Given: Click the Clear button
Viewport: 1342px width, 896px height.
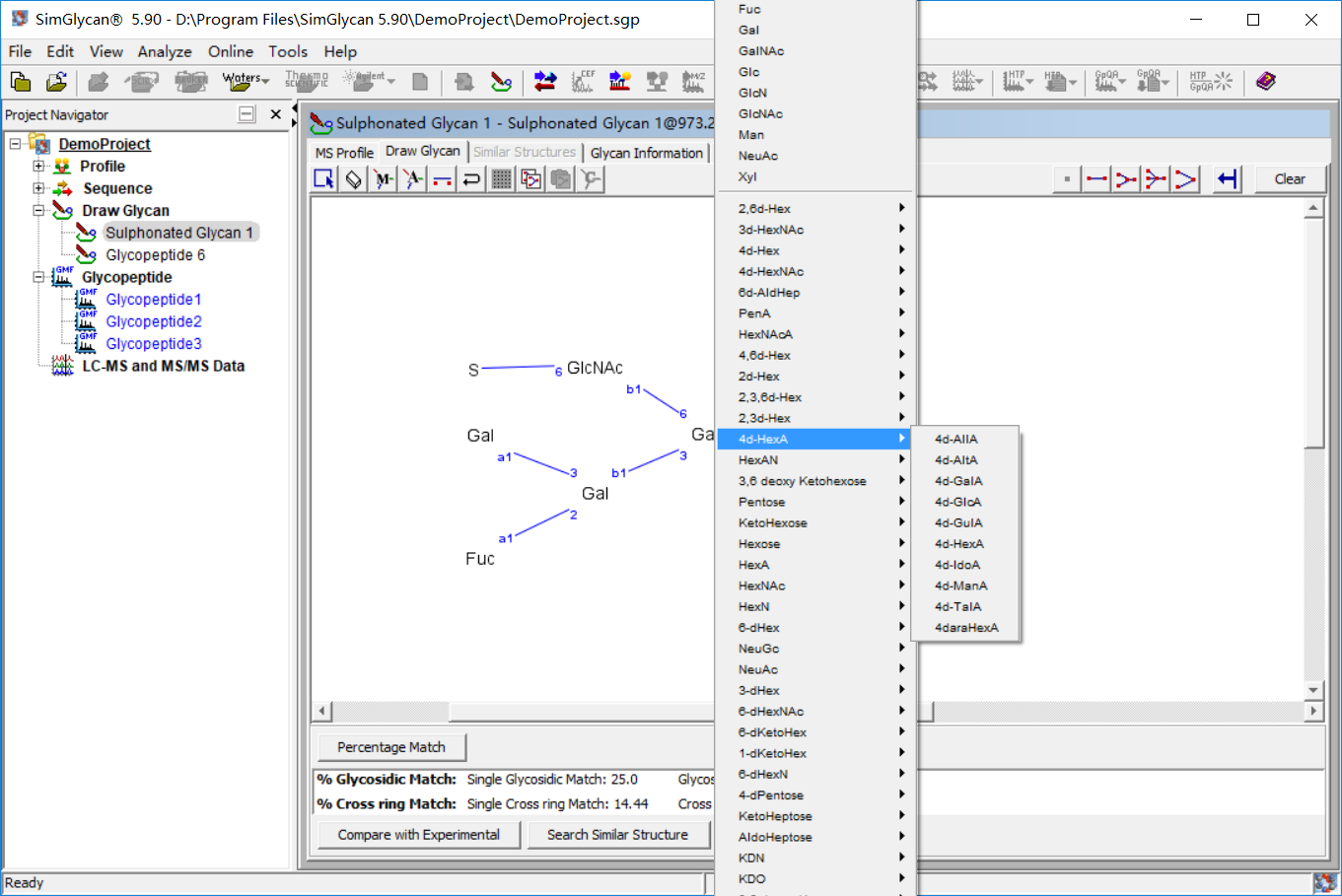Looking at the screenshot, I should [x=1290, y=179].
